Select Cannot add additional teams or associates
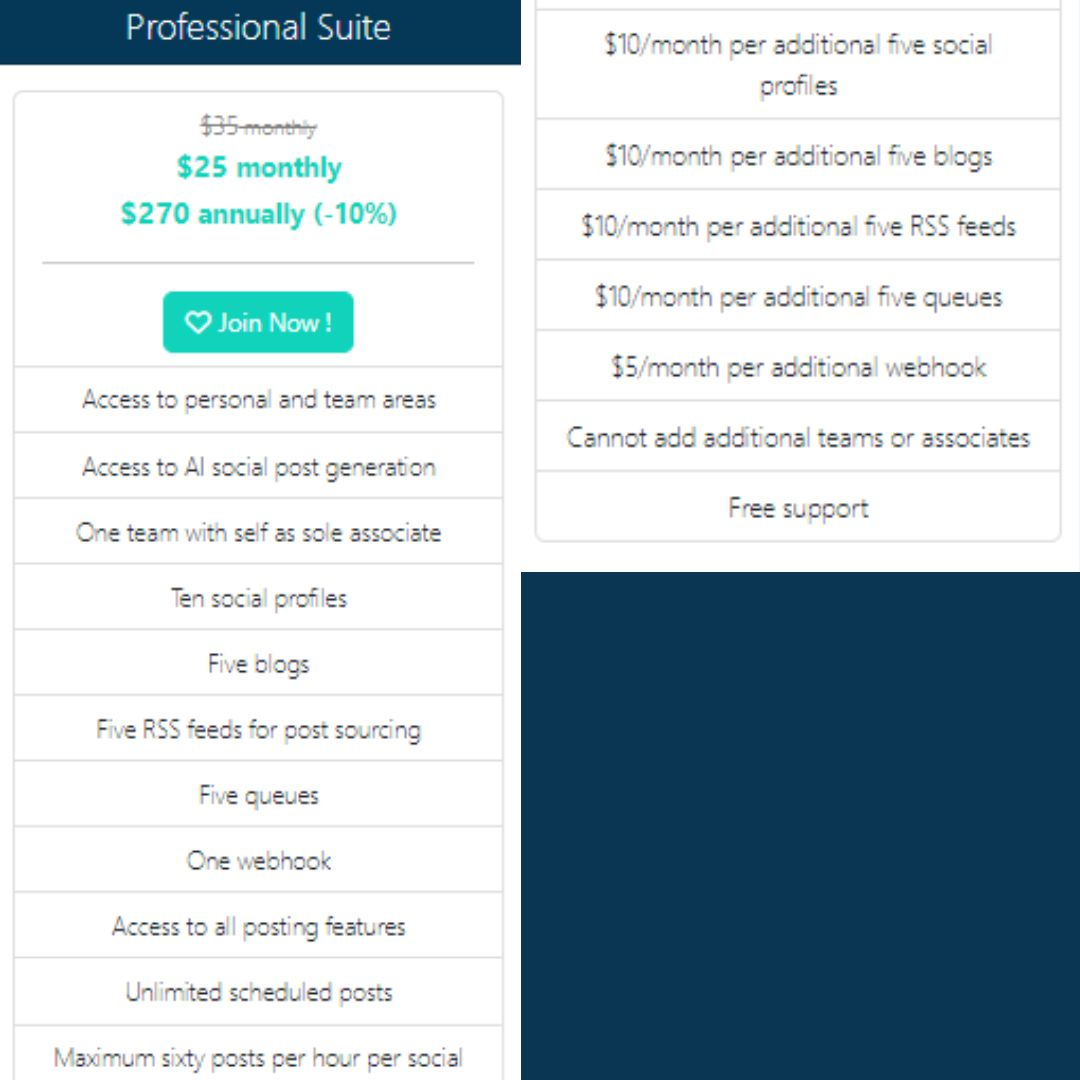This screenshot has width=1080, height=1080. pos(798,437)
